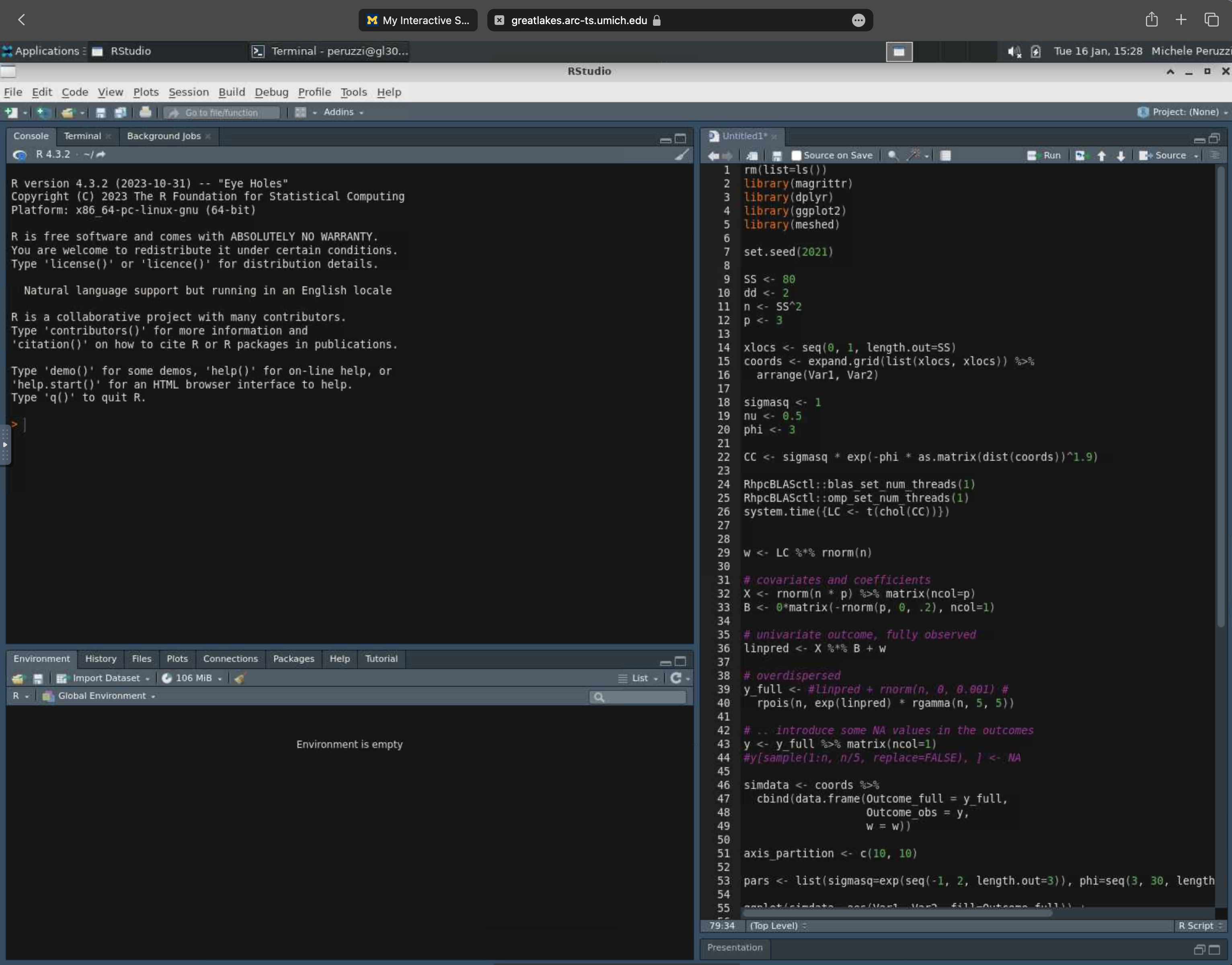Image resolution: width=1232 pixels, height=965 pixels.
Task: Click the print icon in the main toolbar
Action: pos(145,113)
